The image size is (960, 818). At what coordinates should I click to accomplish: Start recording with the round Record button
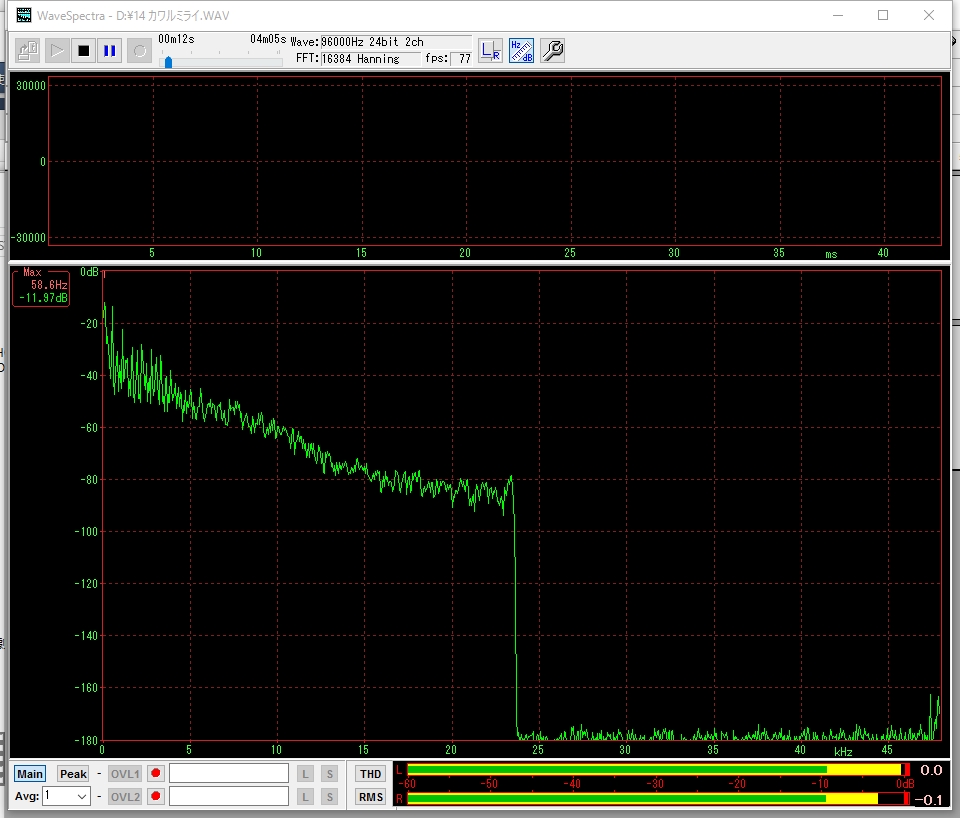coord(140,51)
